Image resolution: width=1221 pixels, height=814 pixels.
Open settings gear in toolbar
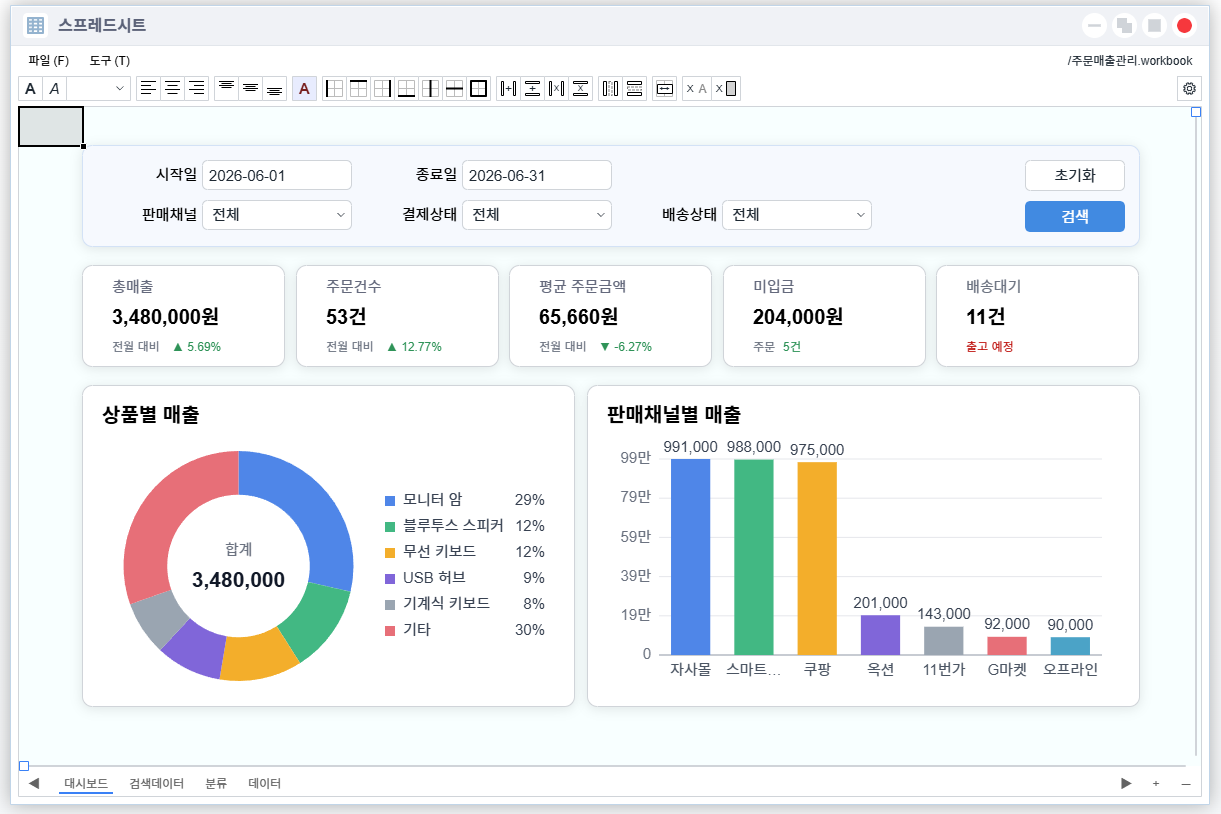1189,89
